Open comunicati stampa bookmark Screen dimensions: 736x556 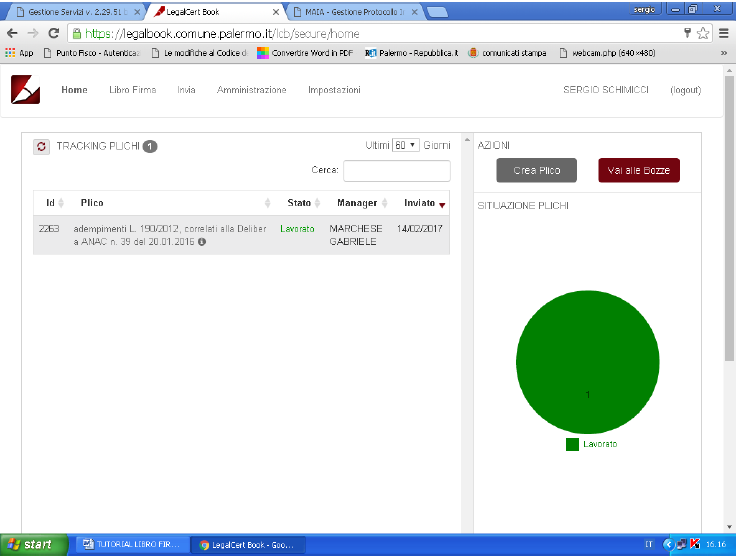click(508, 53)
